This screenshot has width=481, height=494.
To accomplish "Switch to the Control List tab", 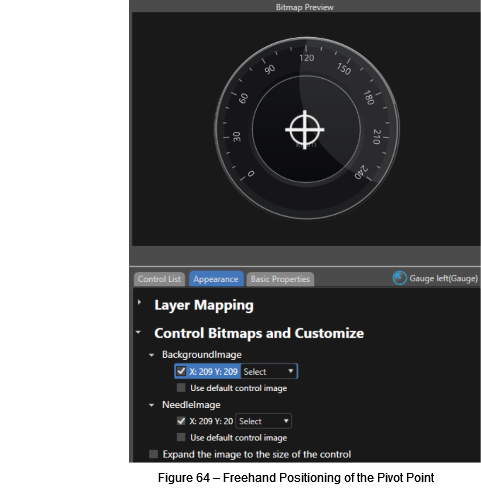I will point(159,279).
